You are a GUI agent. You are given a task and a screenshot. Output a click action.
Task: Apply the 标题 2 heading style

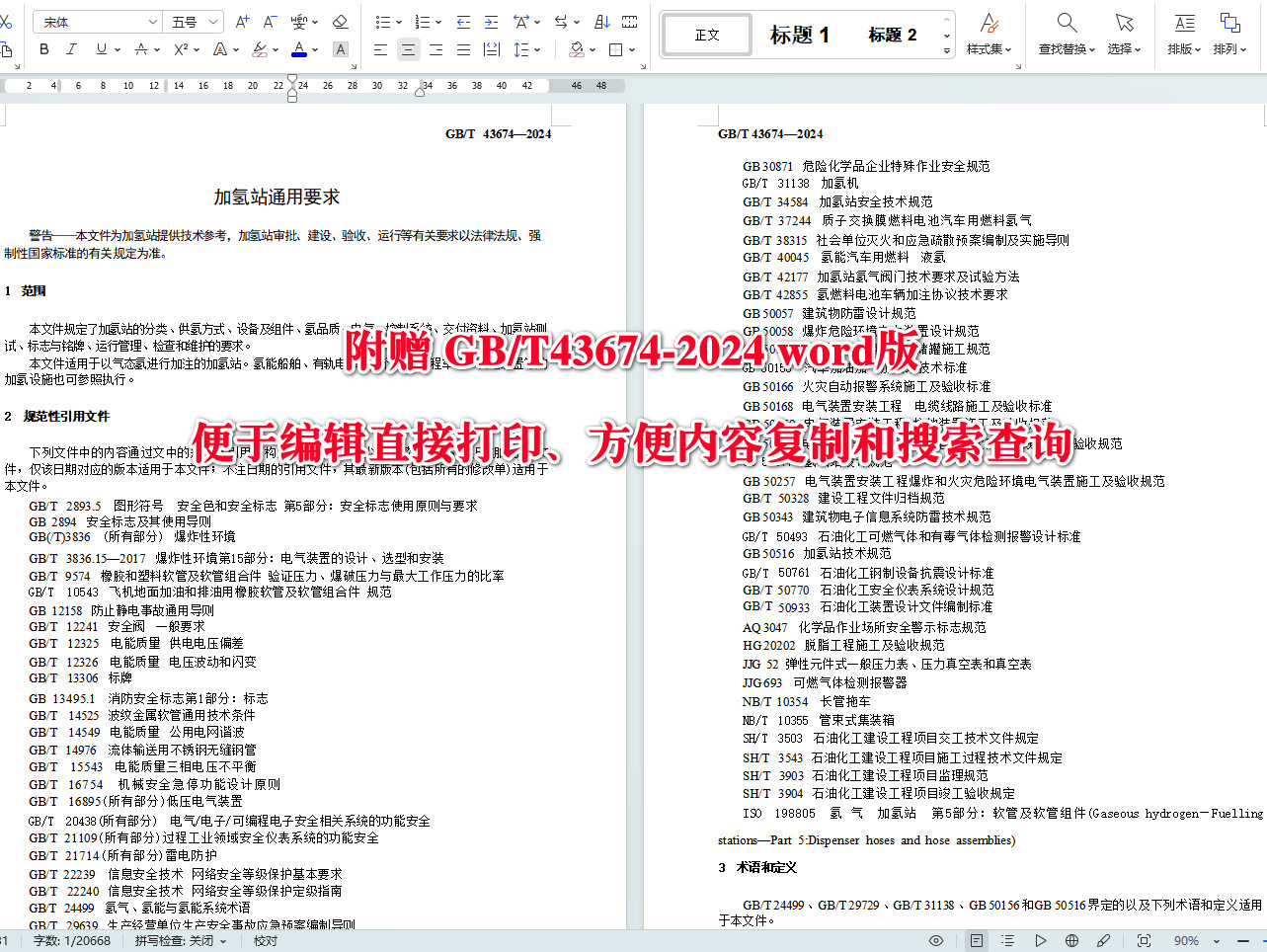[x=892, y=35]
